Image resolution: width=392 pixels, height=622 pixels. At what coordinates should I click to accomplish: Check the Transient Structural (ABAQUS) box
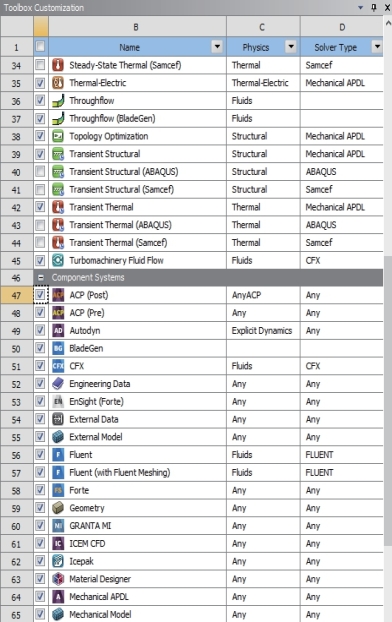(40, 171)
